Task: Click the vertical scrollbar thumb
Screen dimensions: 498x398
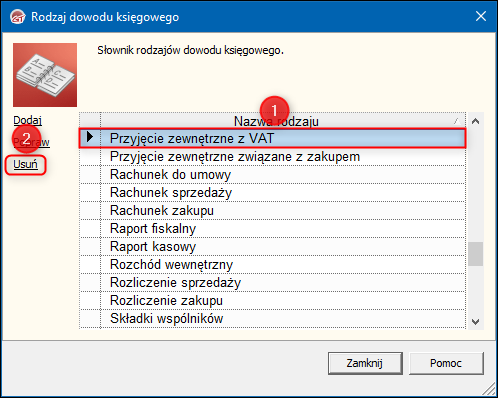Action: click(x=475, y=254)
